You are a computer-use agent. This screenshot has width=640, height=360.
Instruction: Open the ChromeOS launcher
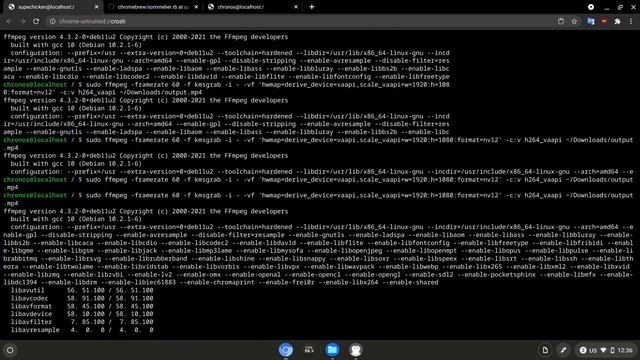pyautogui.click(x=10, y=350)
